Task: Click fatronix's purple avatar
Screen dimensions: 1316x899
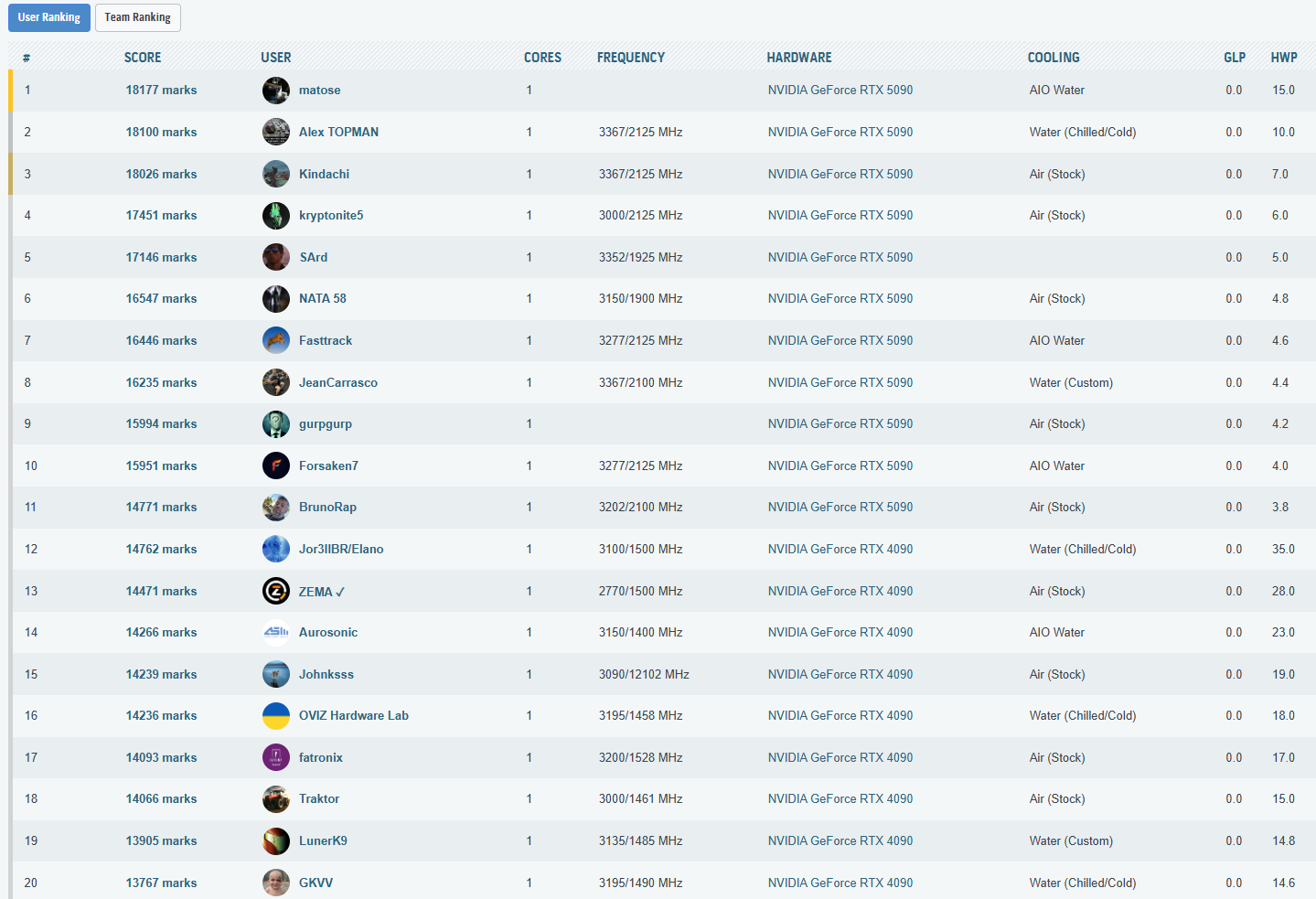Action: pyautogui.click(x=275, y=758)
